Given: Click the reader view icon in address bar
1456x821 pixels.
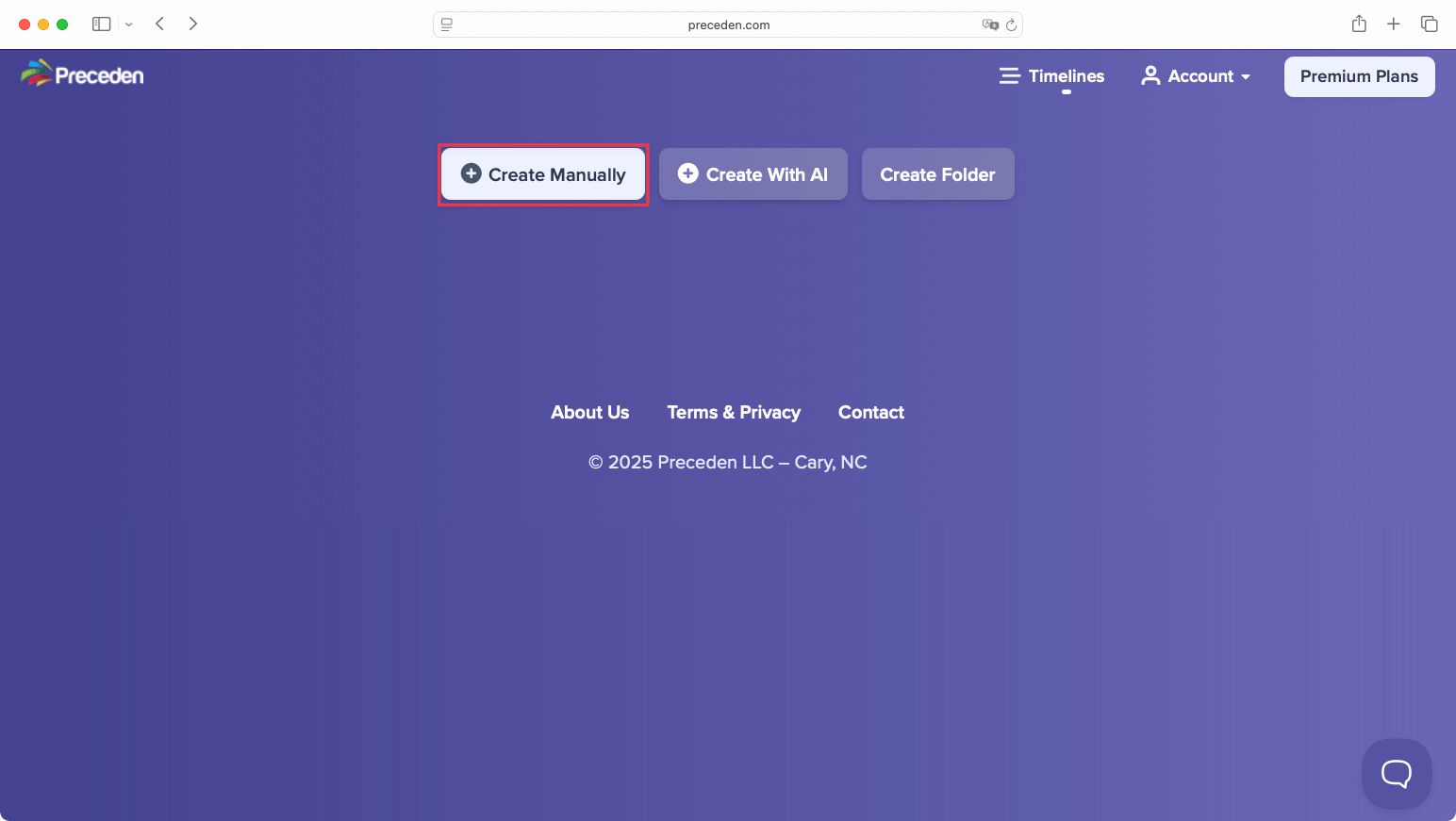Looking at the screenshot, I should [x=446, y=25].
